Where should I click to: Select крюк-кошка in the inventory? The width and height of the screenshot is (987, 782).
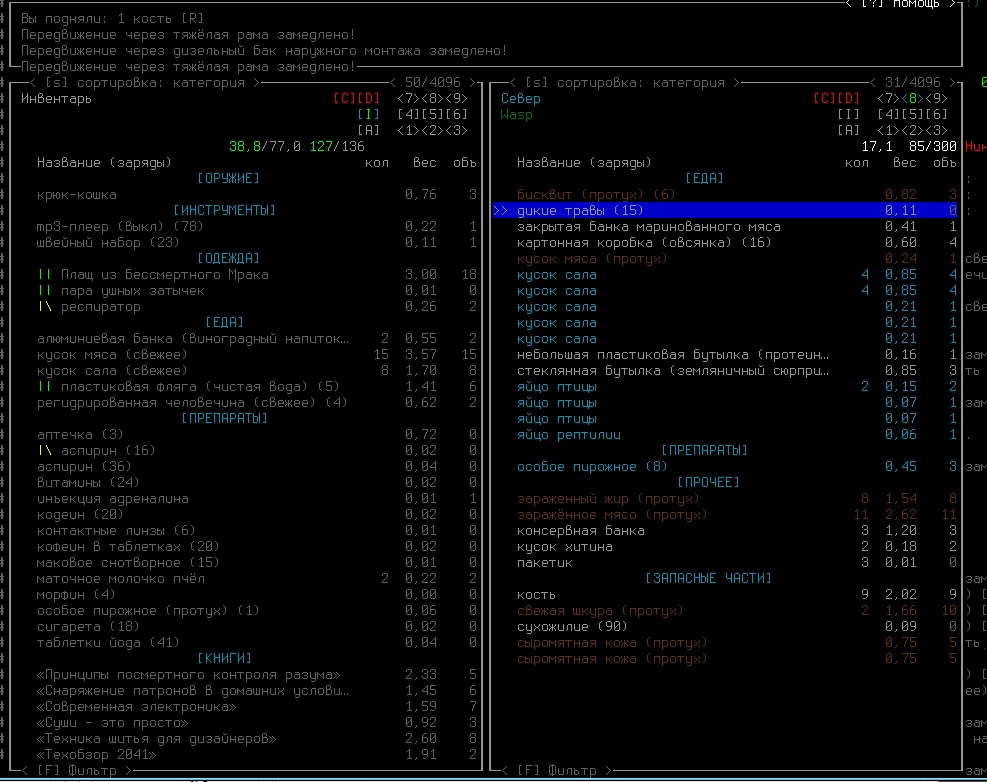point(257,195)
